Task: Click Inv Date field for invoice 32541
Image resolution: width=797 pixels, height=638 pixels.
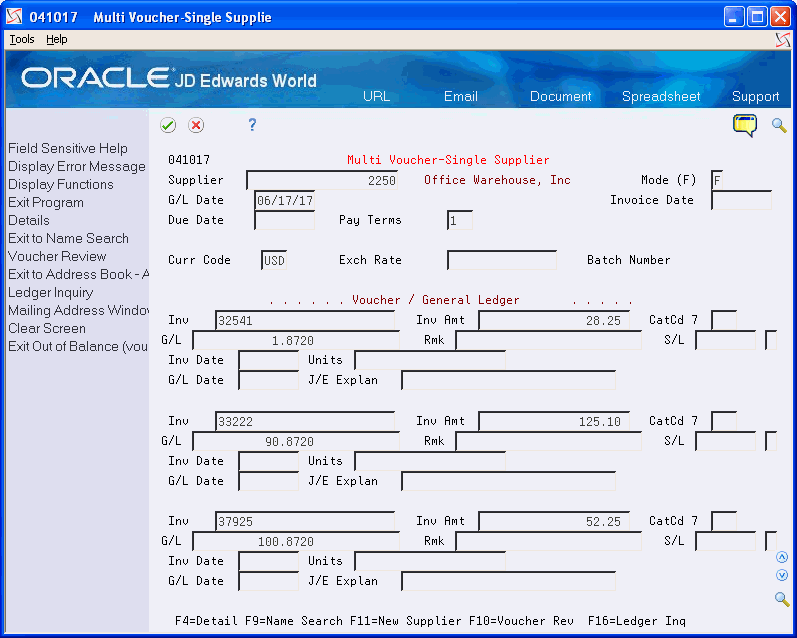Action: (268, 361)
